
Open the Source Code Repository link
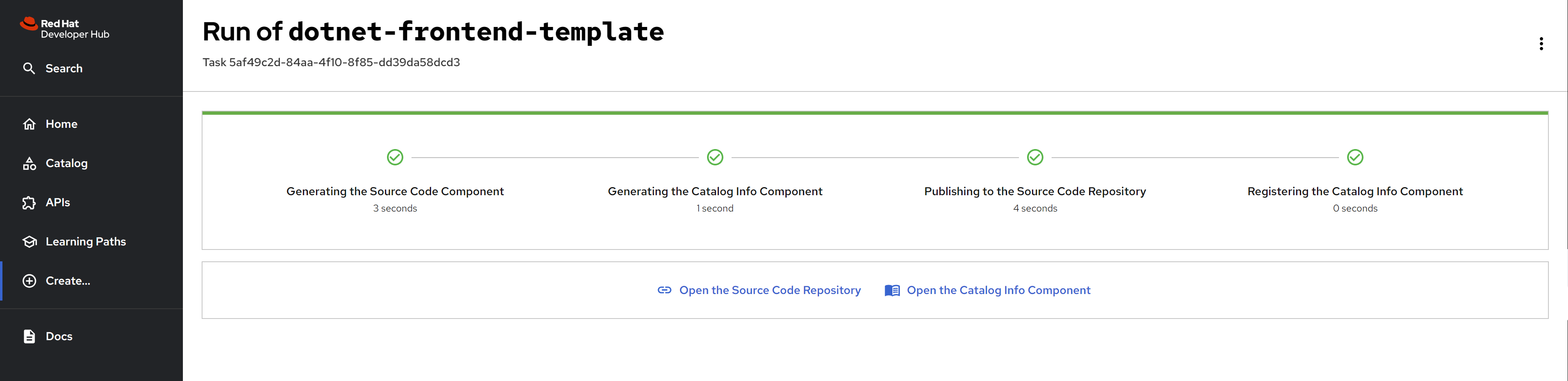770,290
